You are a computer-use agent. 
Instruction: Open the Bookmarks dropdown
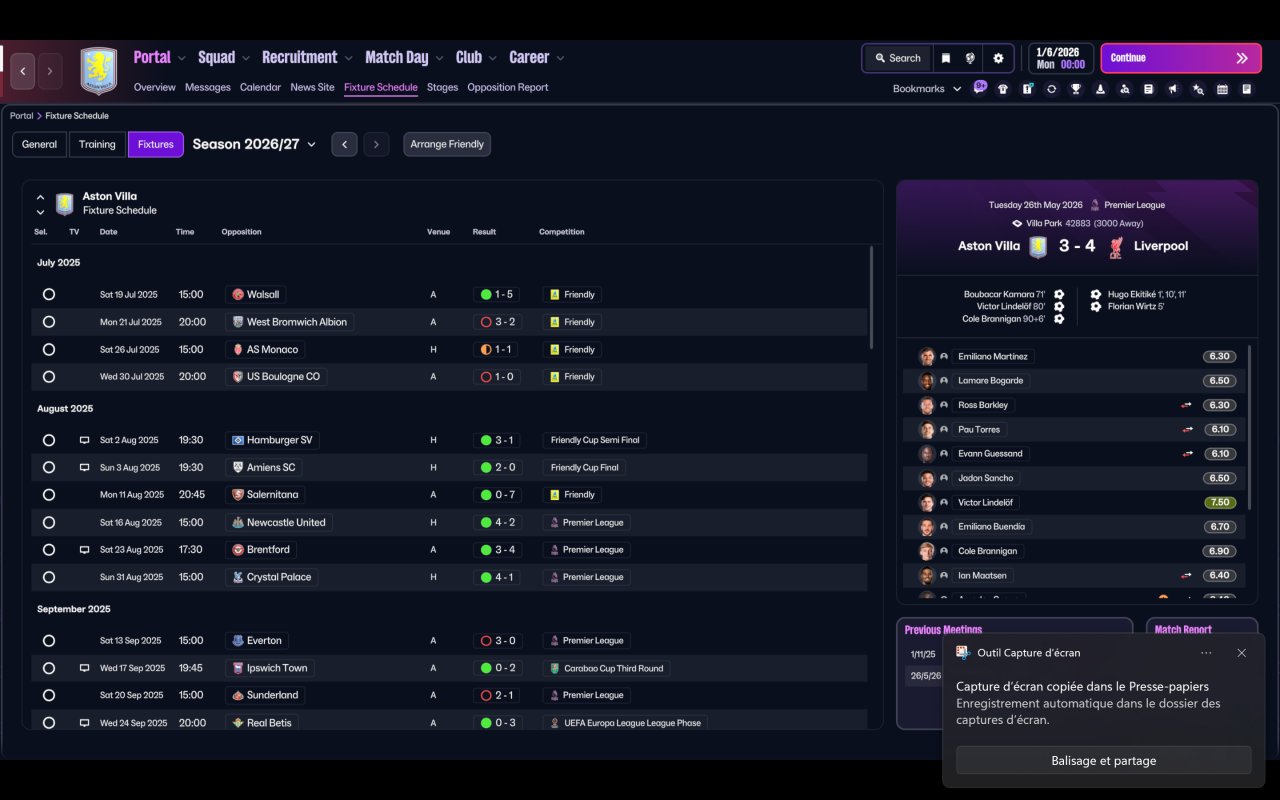(x=927, y=89)
